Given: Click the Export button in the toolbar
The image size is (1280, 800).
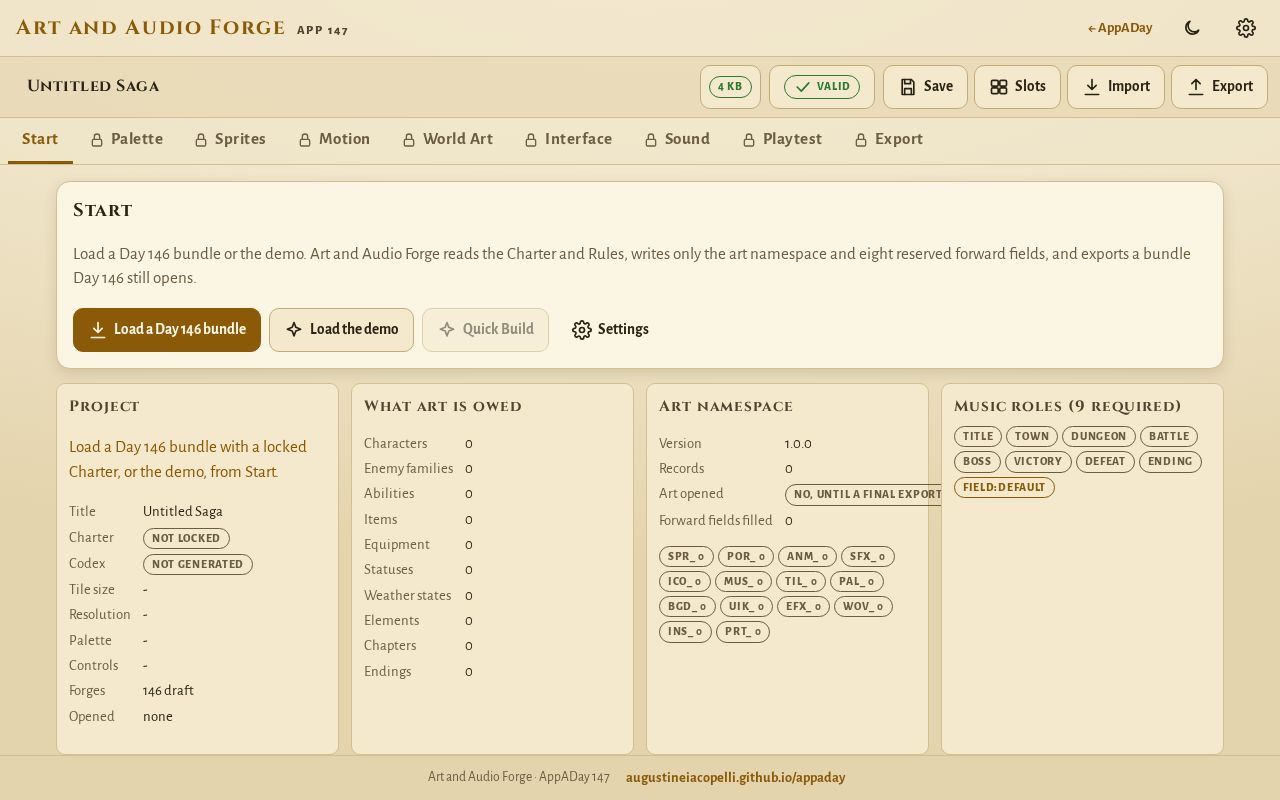Looking at the screenshot, I should [x=1219, y=87].
